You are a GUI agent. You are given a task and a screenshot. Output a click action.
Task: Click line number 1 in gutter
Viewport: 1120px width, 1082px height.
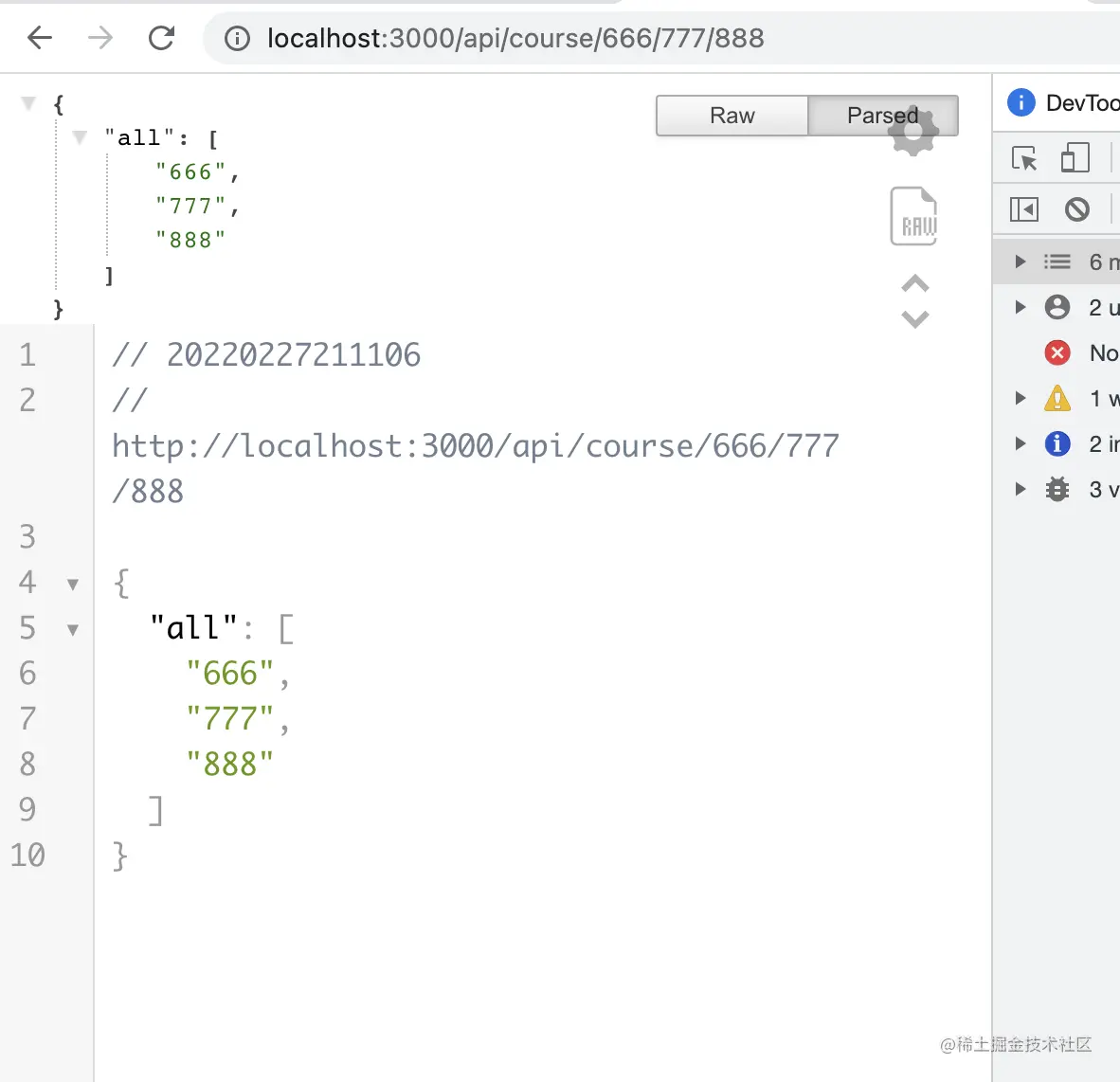click(x=27, y=355)
